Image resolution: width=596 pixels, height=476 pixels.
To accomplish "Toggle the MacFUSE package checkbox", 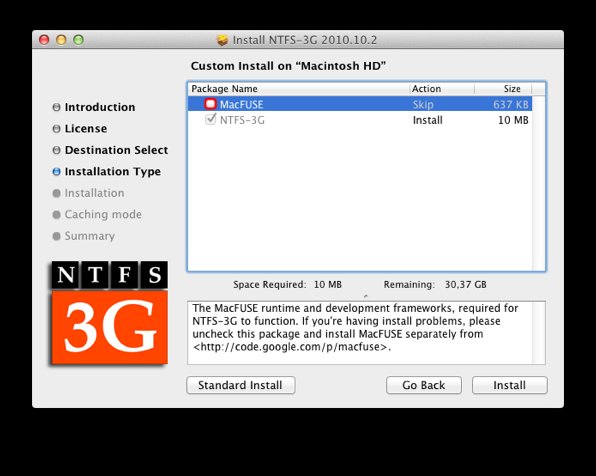I will (x=210, y=104).
